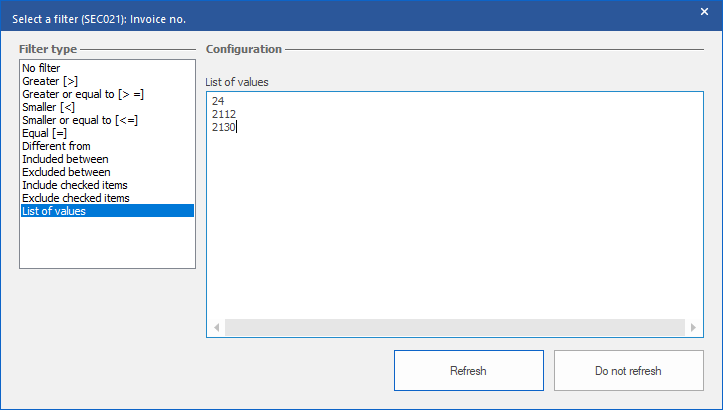This screenshot has height=410, width=723.
Task: Click value 2112 in the list of values
Action: click(224, 114)
